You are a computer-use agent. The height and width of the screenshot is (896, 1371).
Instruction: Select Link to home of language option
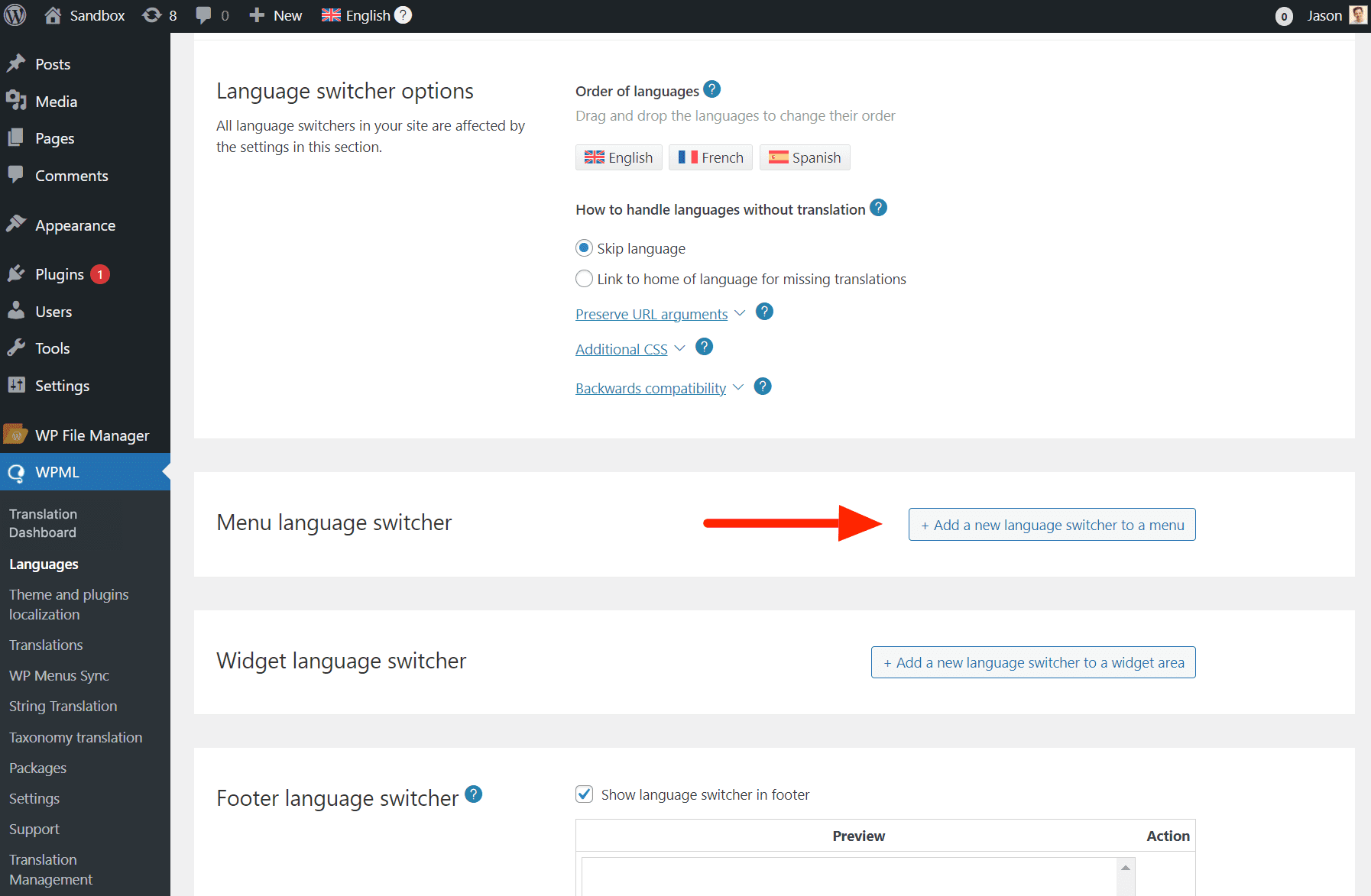(584, 279)
